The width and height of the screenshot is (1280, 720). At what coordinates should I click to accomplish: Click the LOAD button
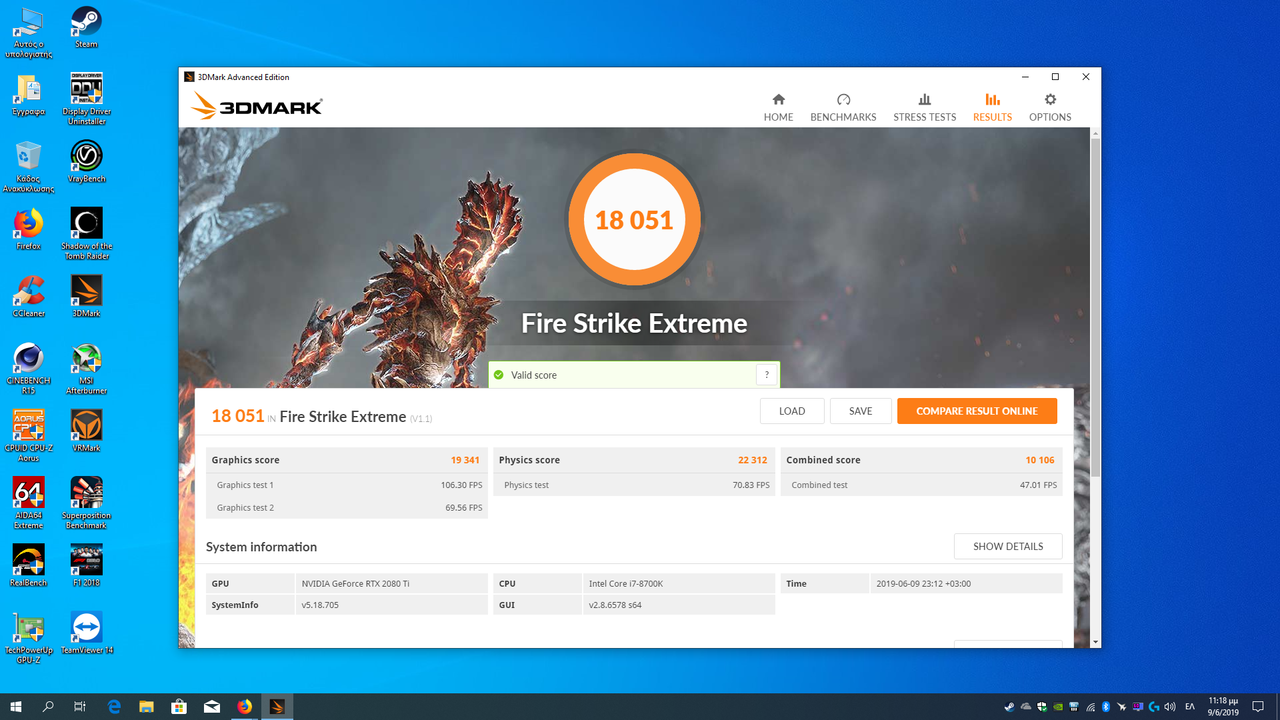click(x=792, y=411)
